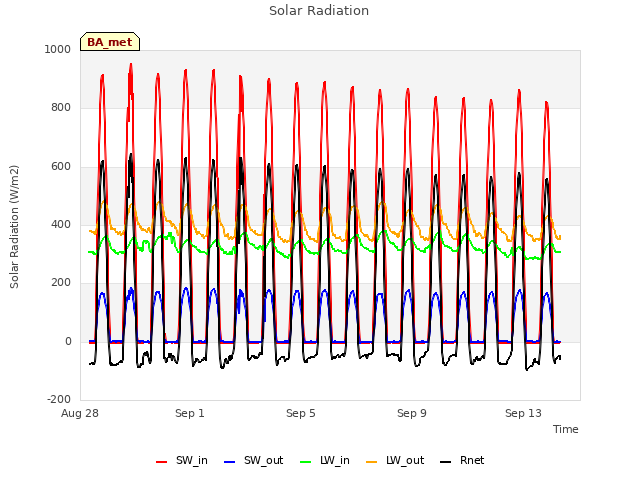Click the black Rnet legend swatch

(446, 462)
